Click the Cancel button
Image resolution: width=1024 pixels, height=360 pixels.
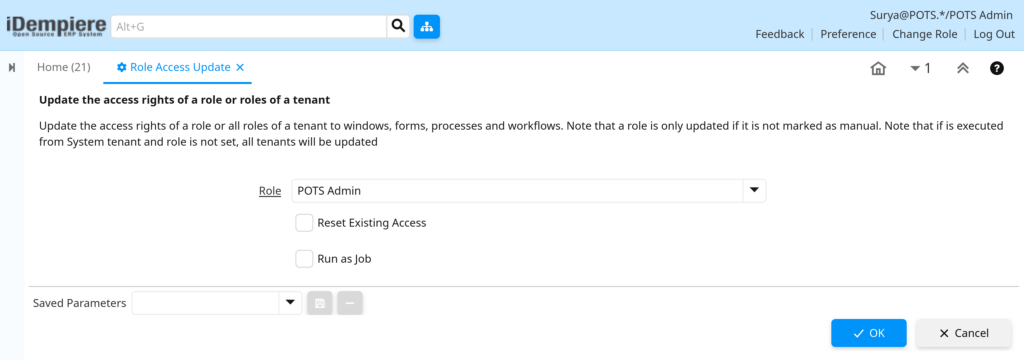point(964,333)
